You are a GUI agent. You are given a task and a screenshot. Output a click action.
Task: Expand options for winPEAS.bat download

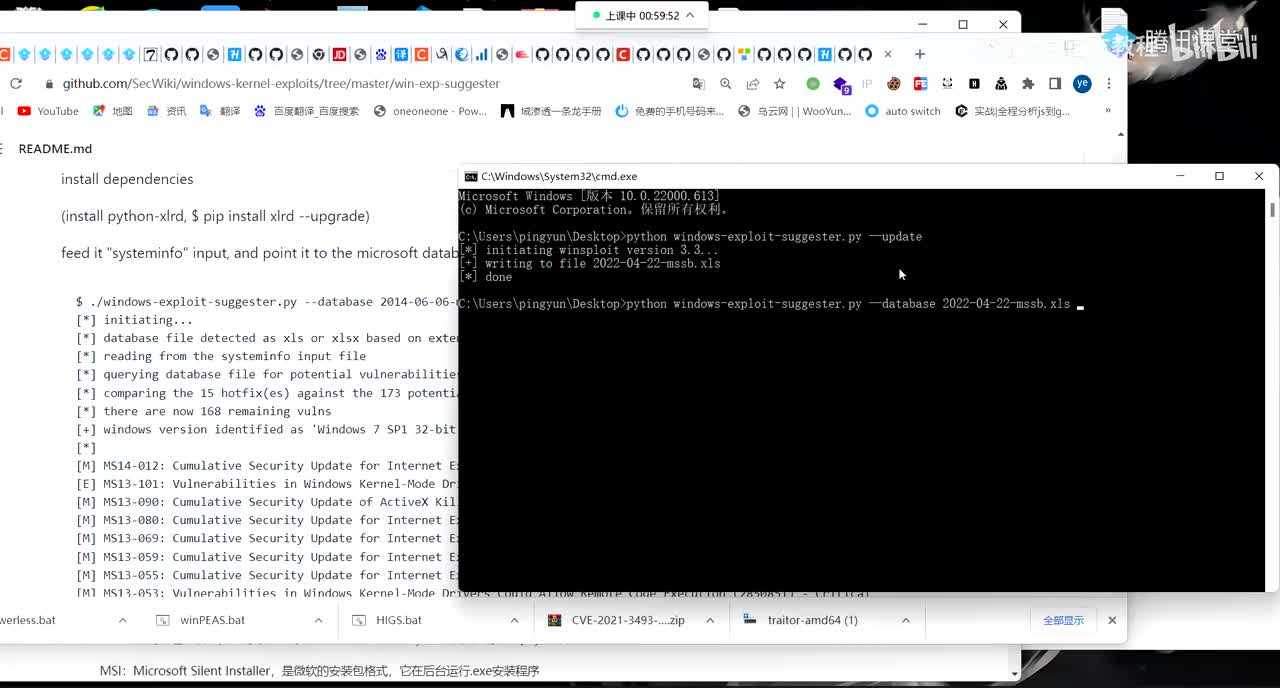point(318,620)
